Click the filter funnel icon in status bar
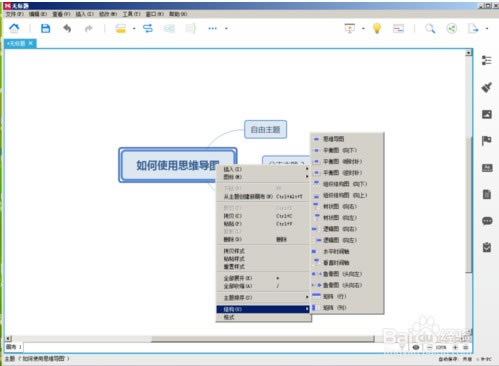Screen dimensions: 499x366 tap(402, 347)
